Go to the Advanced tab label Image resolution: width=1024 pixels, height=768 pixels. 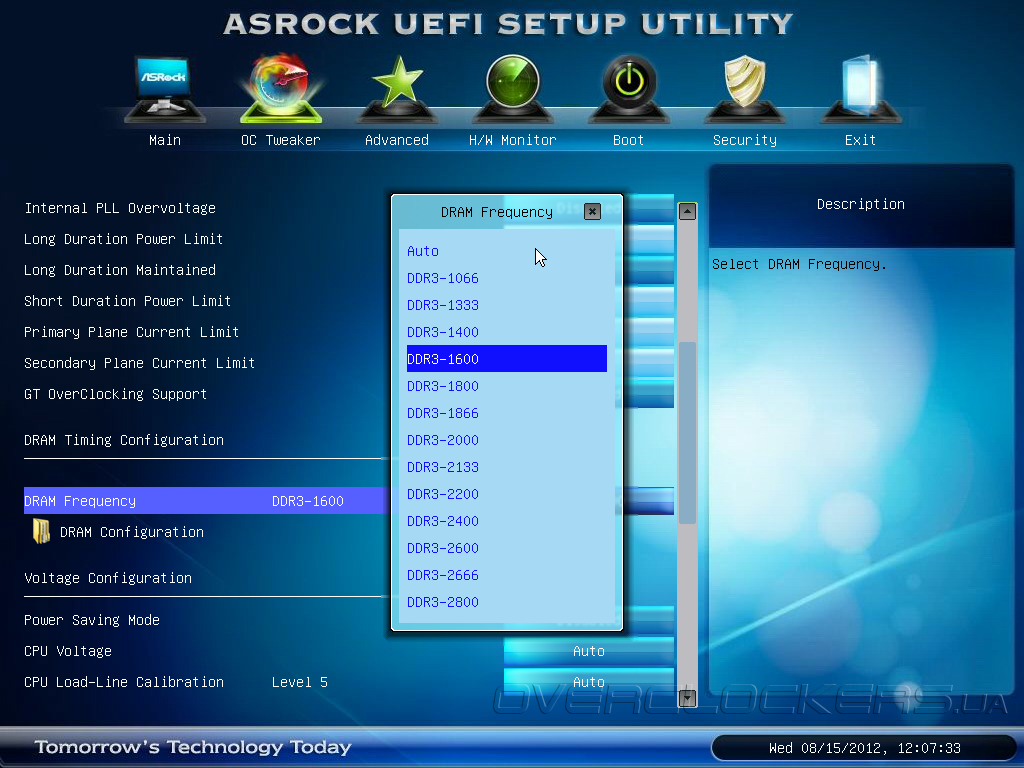[x=397, y=140]
